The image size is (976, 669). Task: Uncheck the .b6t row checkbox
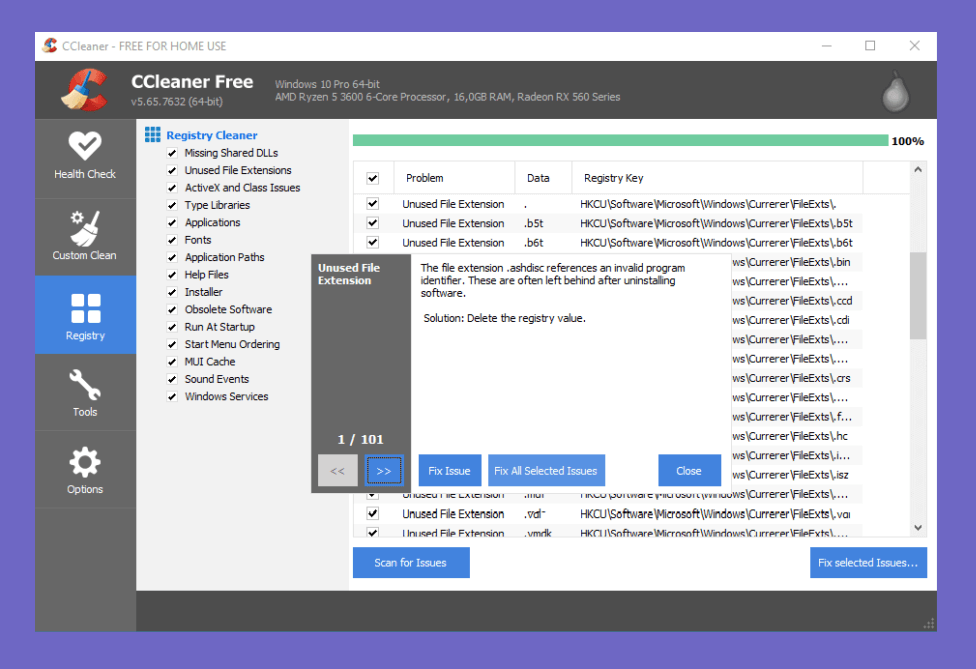pos(373,242)
